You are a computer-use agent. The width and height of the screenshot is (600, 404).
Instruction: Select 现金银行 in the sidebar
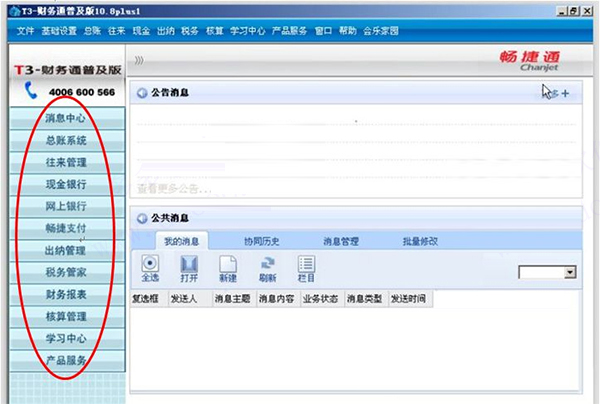tap(67, 184)
